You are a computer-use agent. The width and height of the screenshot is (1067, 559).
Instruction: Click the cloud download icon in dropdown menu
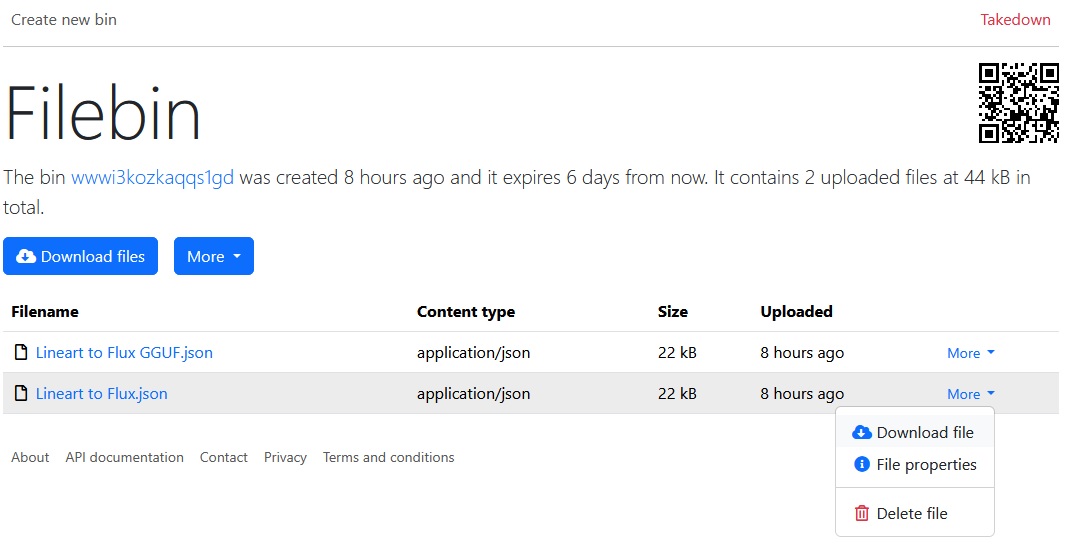pyautogui.click(x=861, y=432)
